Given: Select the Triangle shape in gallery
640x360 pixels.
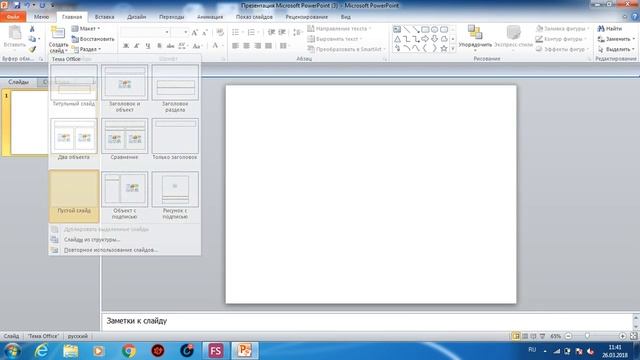Looking at the screenshot, I should click(x=397, y=39).
